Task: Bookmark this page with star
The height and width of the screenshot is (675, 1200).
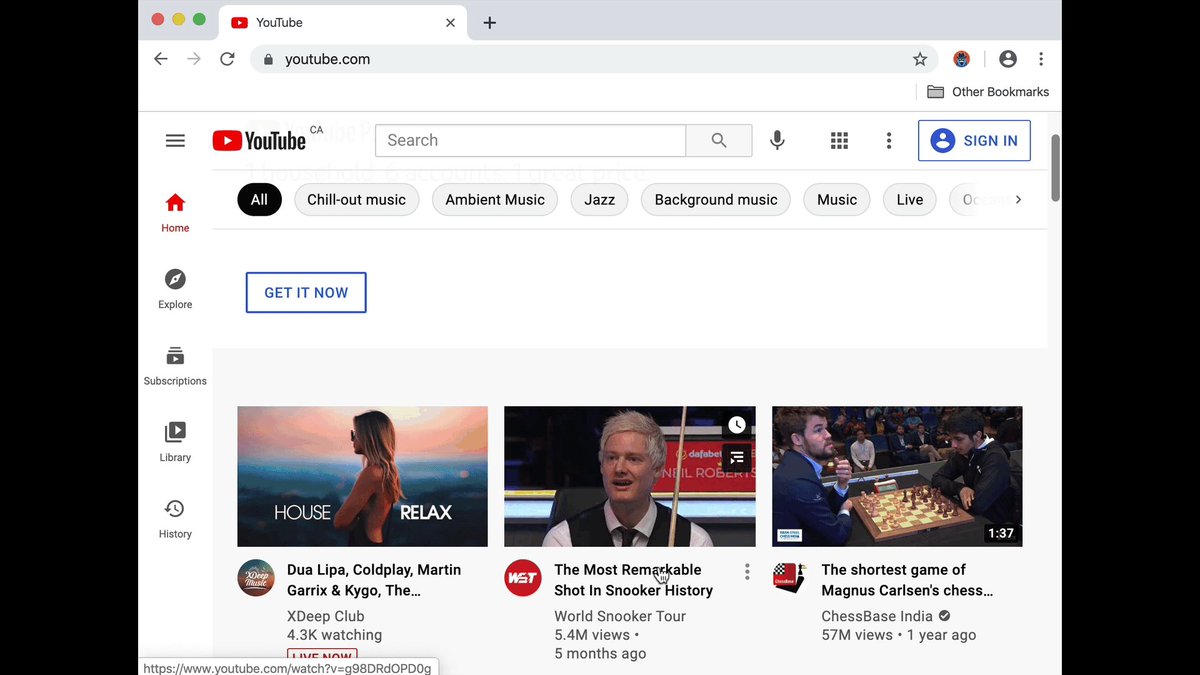Action: (920, 59)
